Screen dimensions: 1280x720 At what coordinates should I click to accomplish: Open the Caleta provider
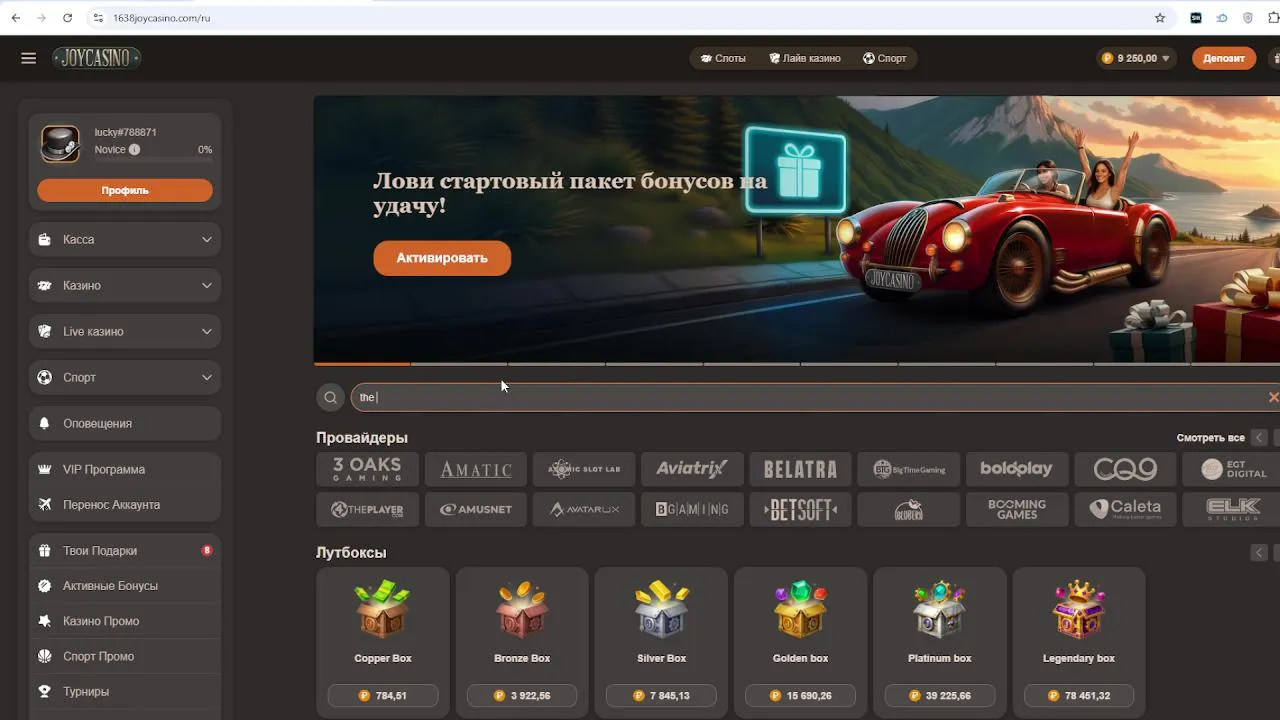tap(1125, 509)
